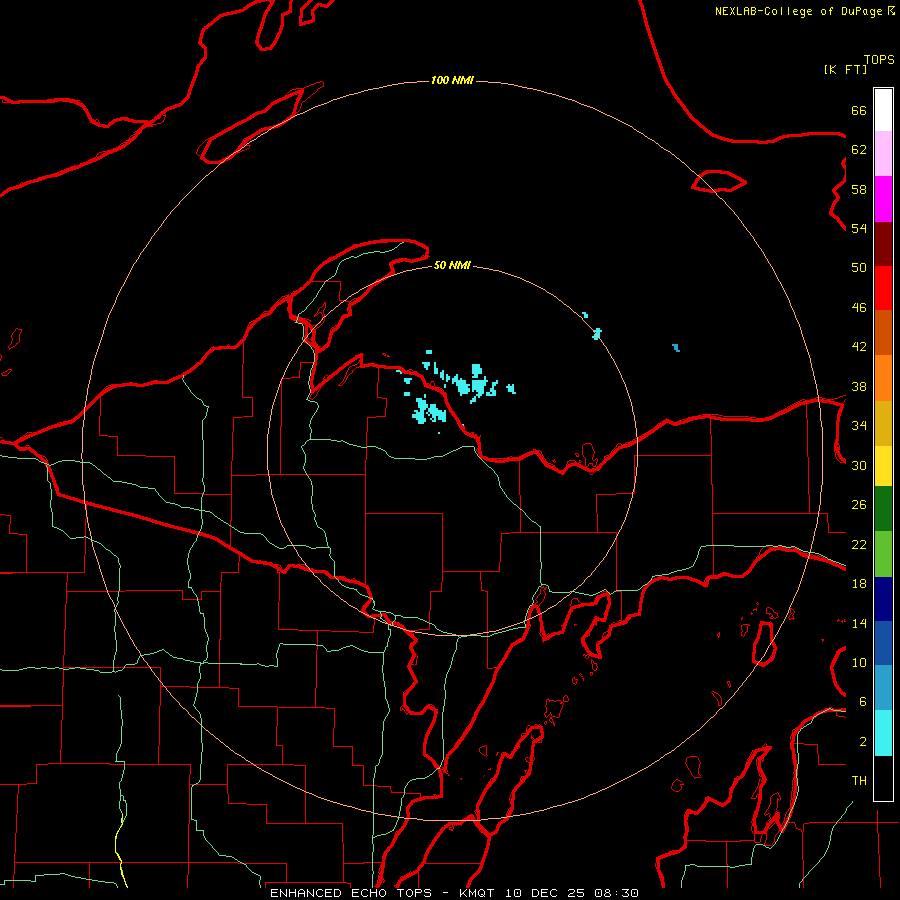Click the '22' legend label
The image size is (900, 900).
(859, 545)
